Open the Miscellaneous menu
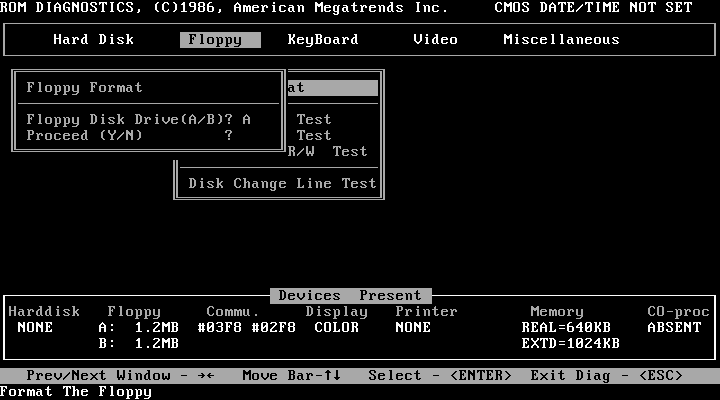 (x=561, y=40)
